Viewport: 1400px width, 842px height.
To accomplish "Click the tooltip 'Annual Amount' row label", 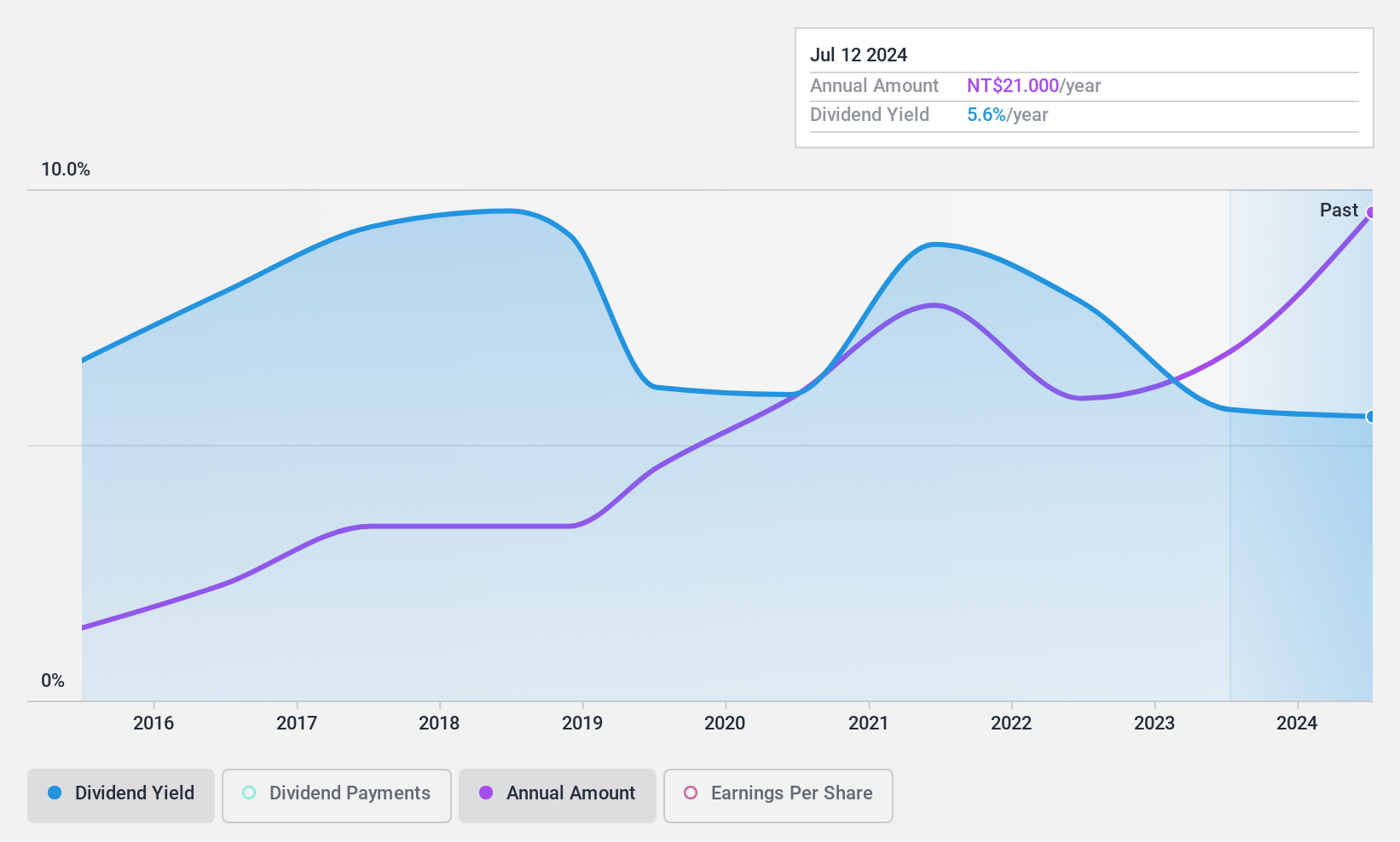I will pyautogui.click(x=874, y=86).
